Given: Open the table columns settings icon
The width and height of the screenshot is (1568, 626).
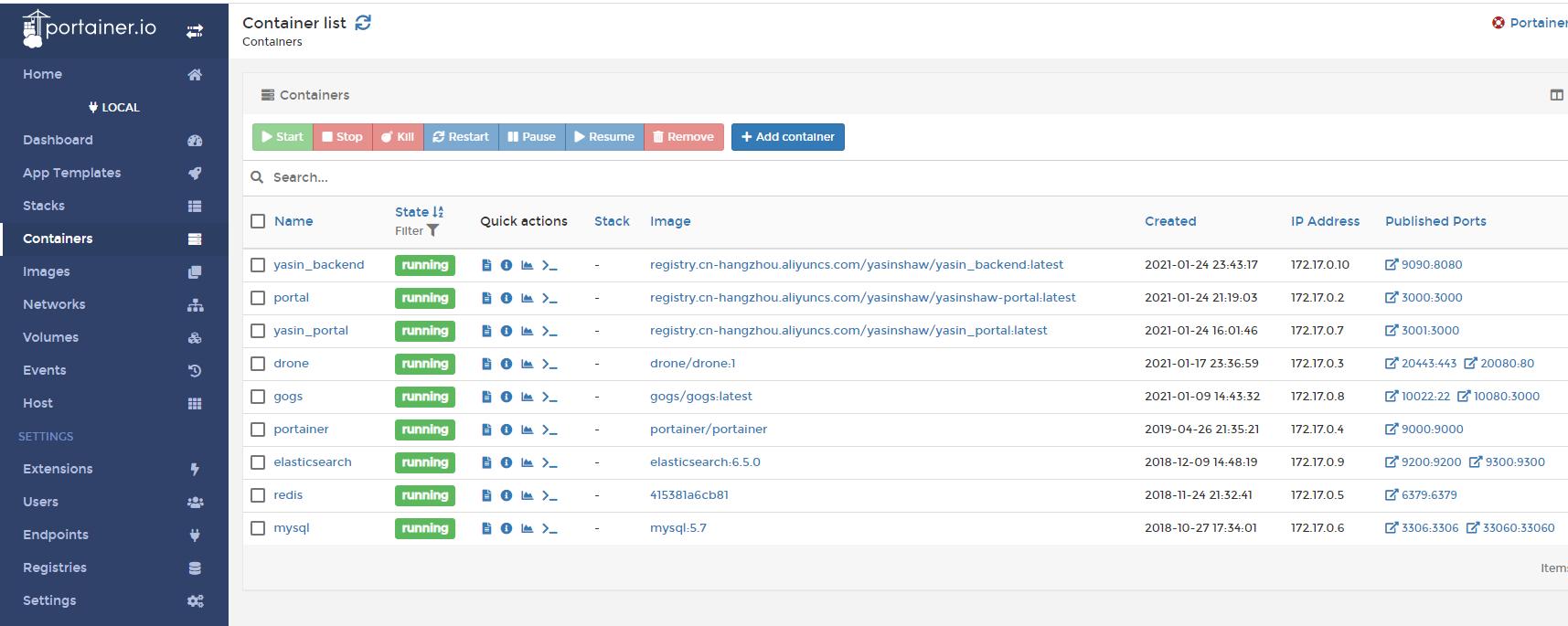Looking at the screenshot, I should click(x=1556, y=95).
